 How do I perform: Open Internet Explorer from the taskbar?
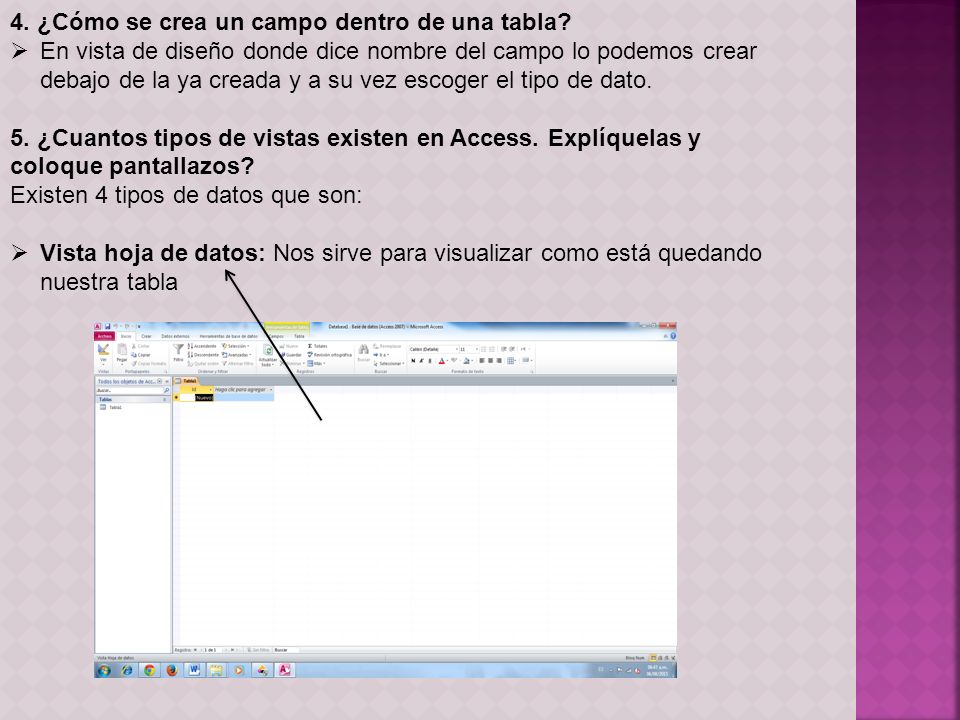(127, 670)
